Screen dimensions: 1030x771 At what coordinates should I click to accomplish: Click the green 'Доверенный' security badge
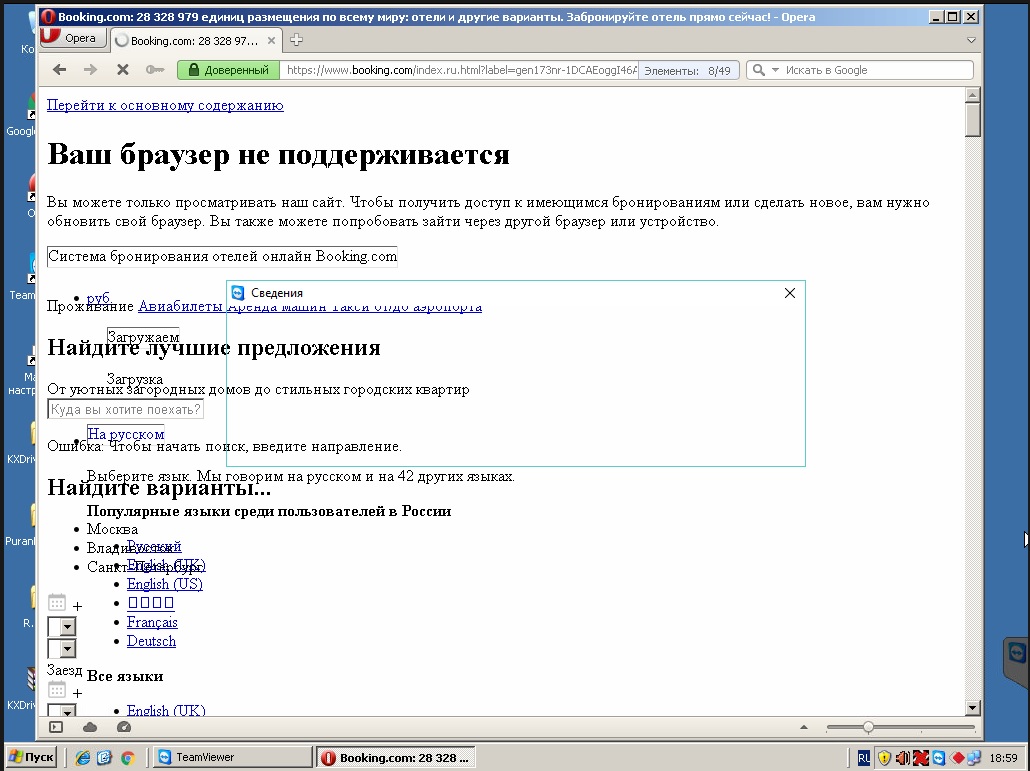228,70
